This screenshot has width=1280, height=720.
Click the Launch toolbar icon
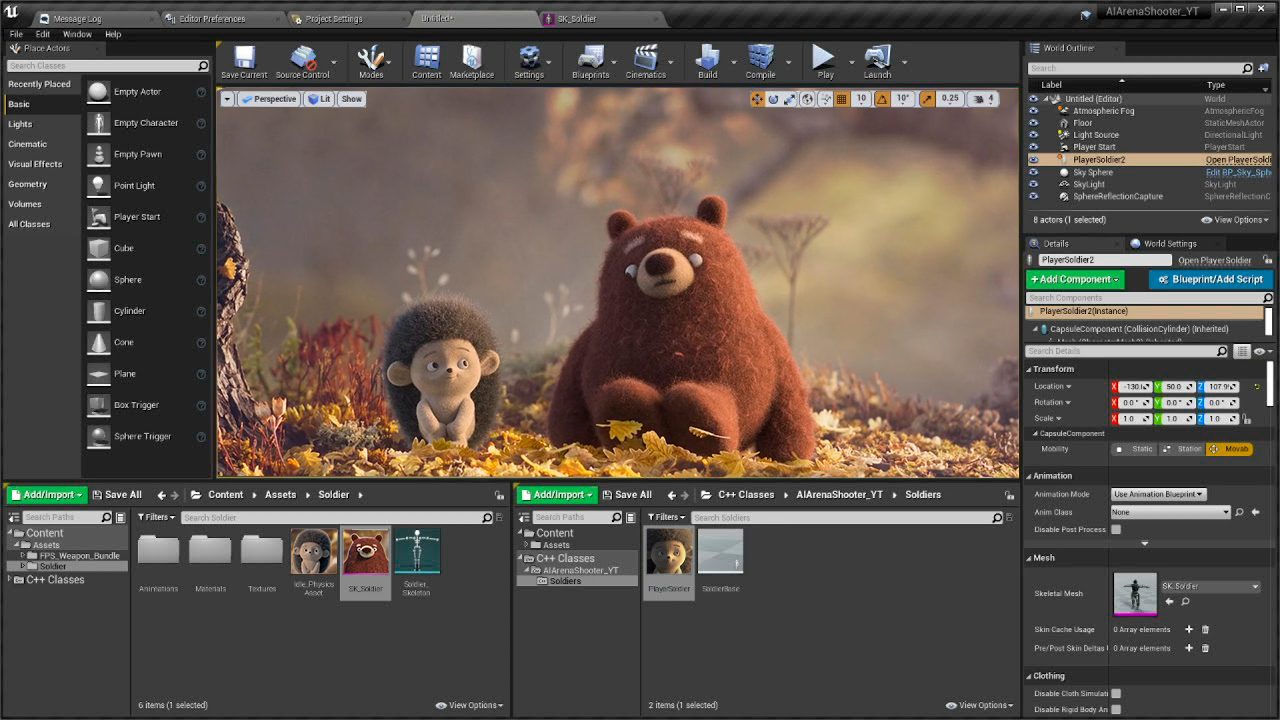[x=877, y=59]
